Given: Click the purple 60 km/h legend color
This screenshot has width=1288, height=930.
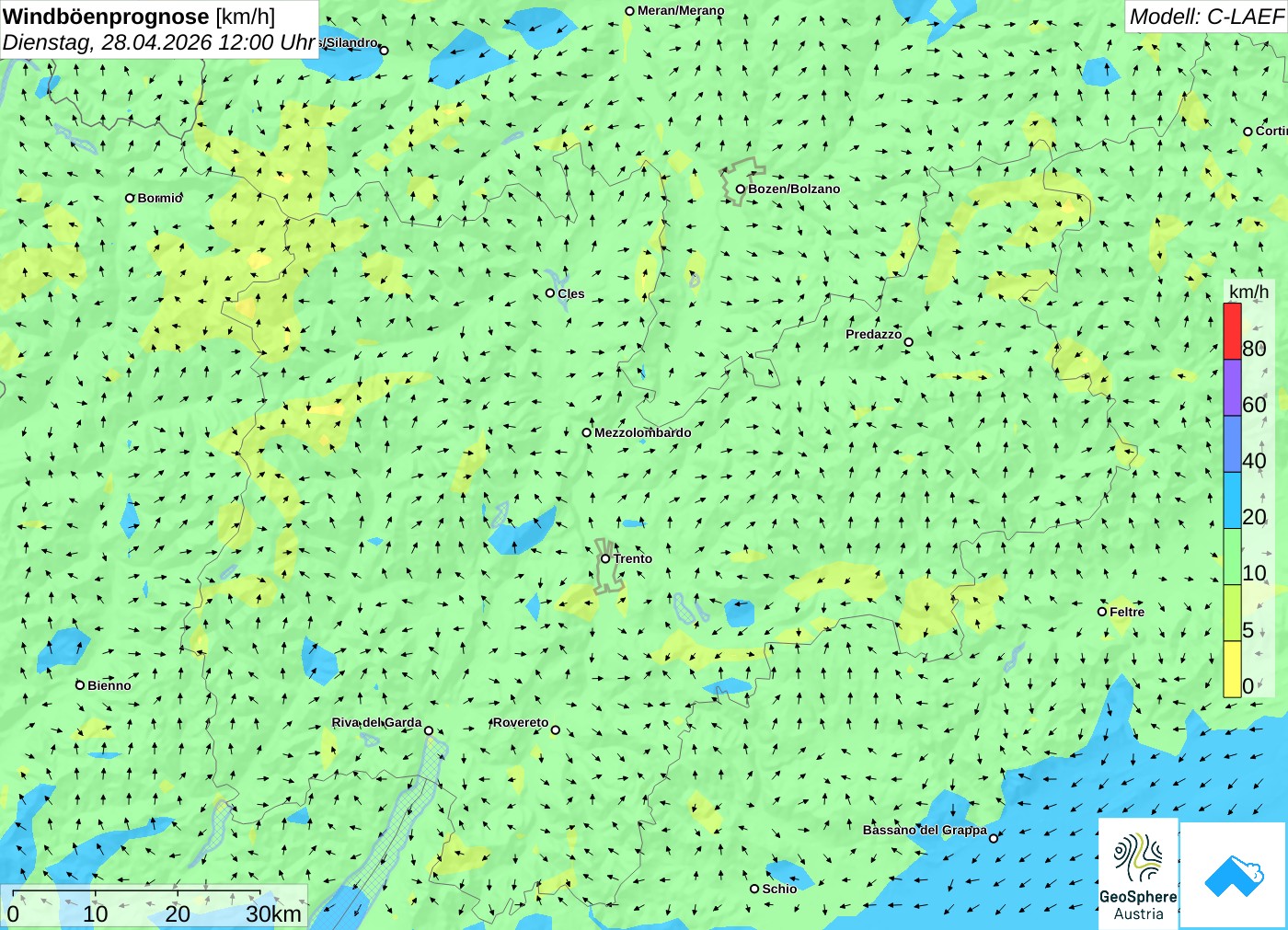Looking at the screenshot, I should [x=1232, y=388].
